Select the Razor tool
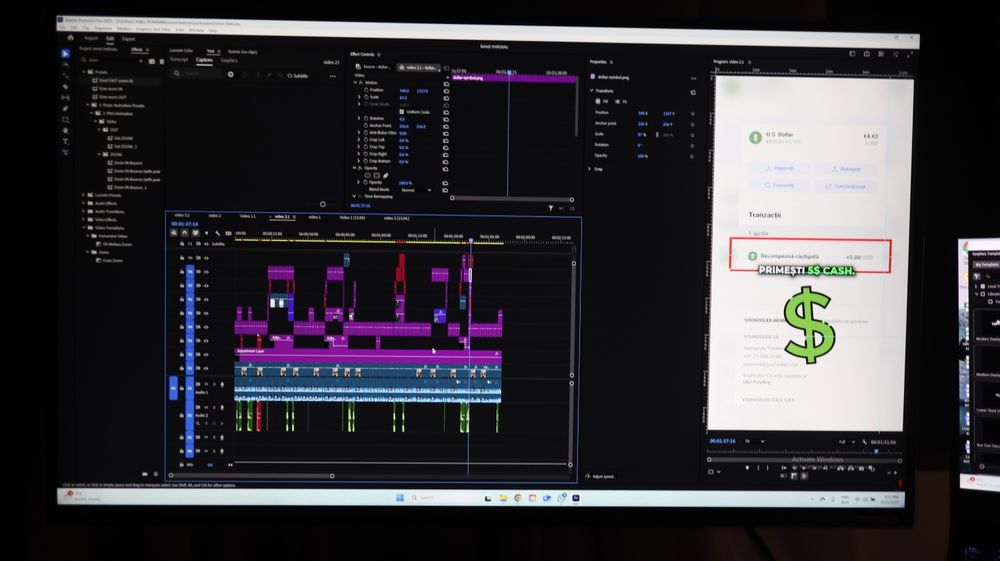The width and height of the screenshot is (1000, 561). coord(65,86)
